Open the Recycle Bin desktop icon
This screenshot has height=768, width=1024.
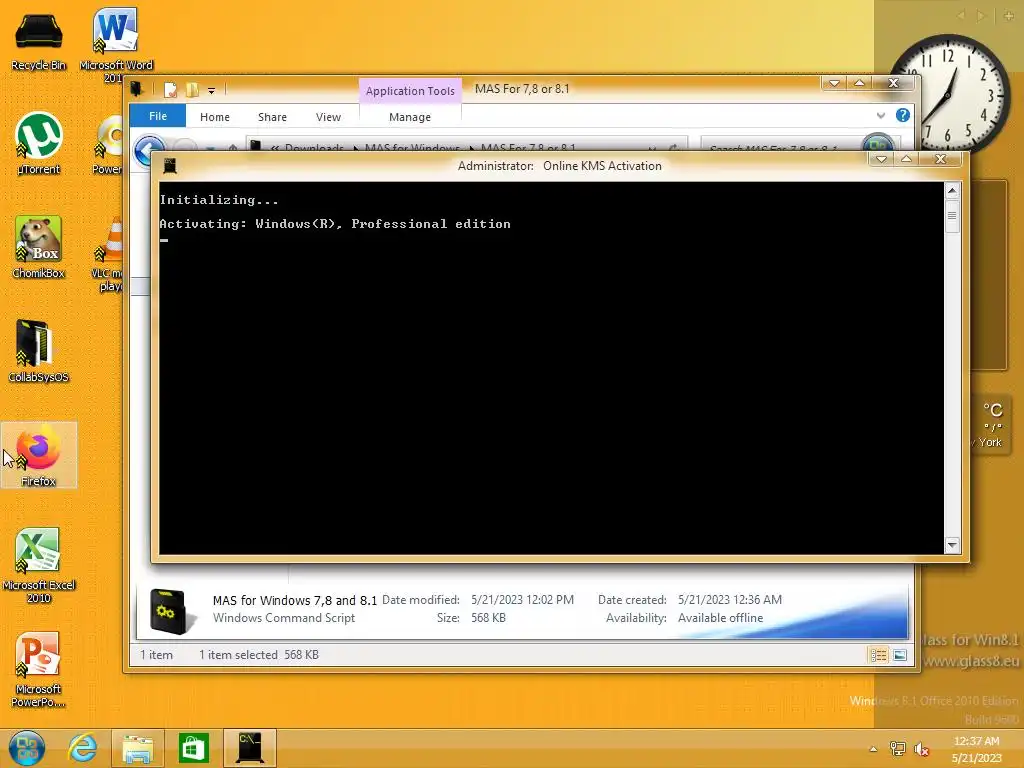coord(39,40)
